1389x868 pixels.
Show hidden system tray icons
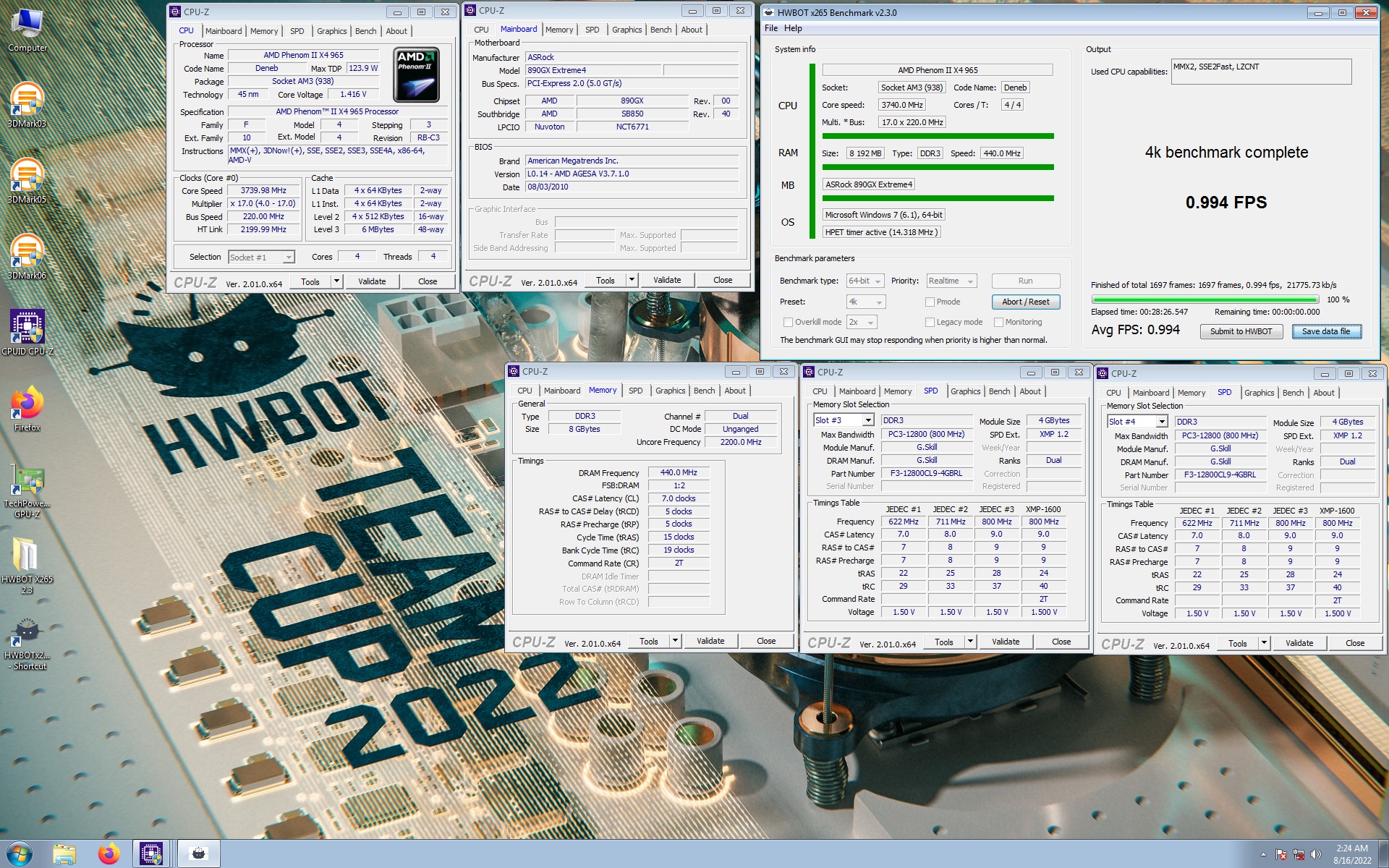[1263, 854]
